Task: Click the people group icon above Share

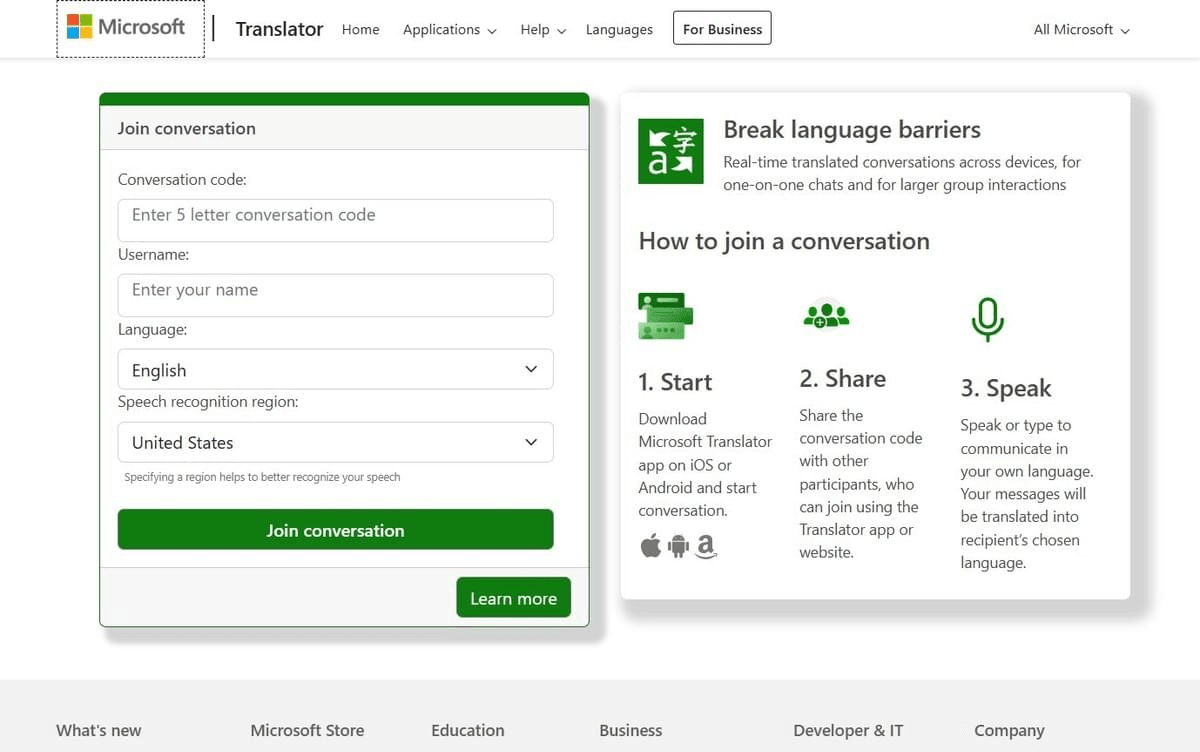Action: [x=826, y=314]
